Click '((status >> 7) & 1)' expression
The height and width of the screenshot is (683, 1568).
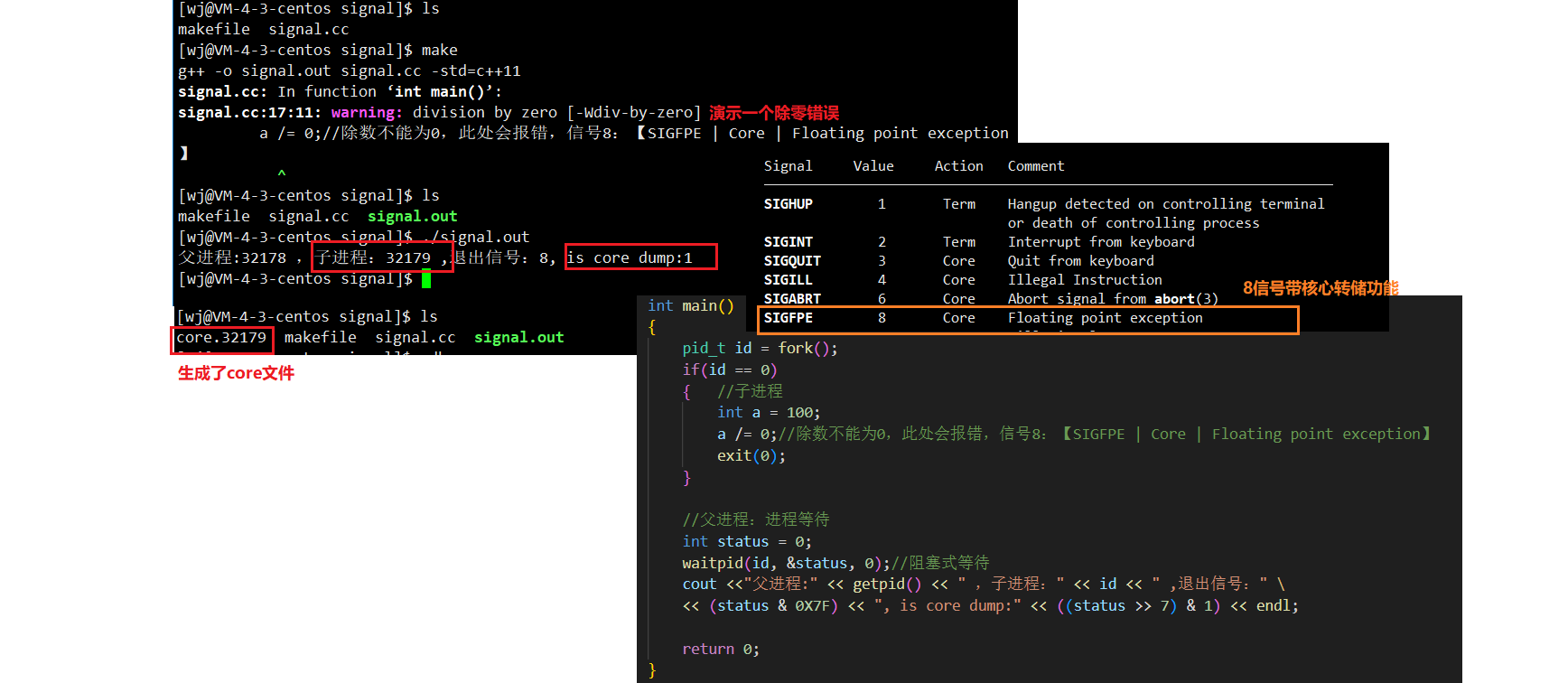(1139, 606)
